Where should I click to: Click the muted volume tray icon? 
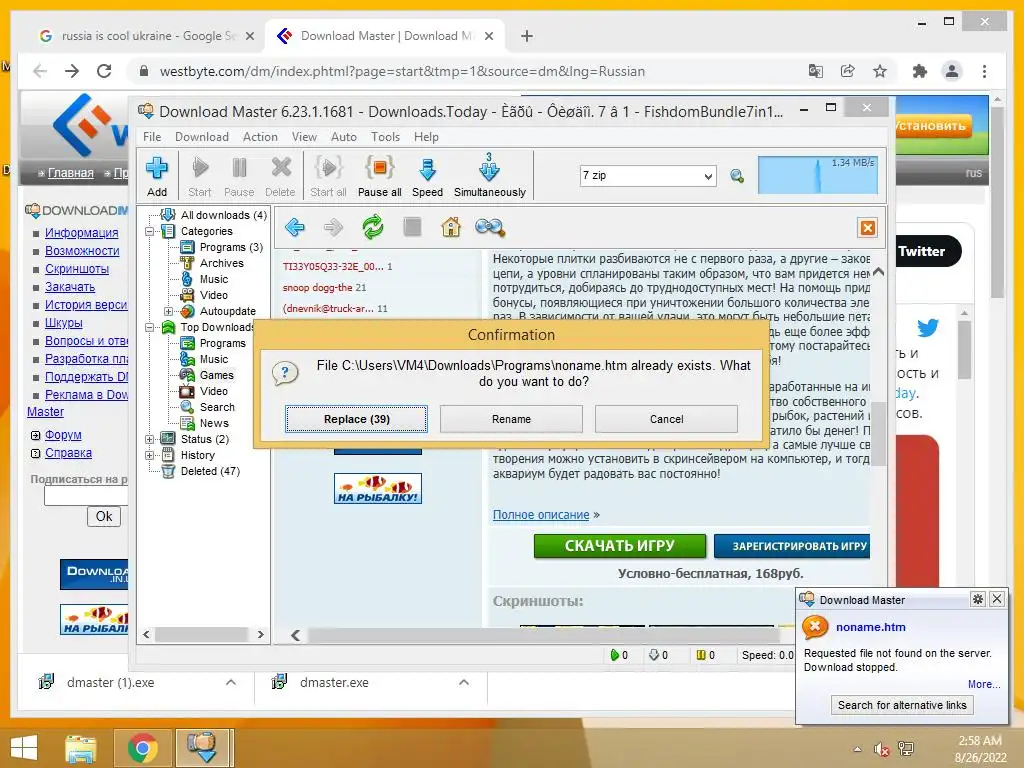[x=882, y=749]
